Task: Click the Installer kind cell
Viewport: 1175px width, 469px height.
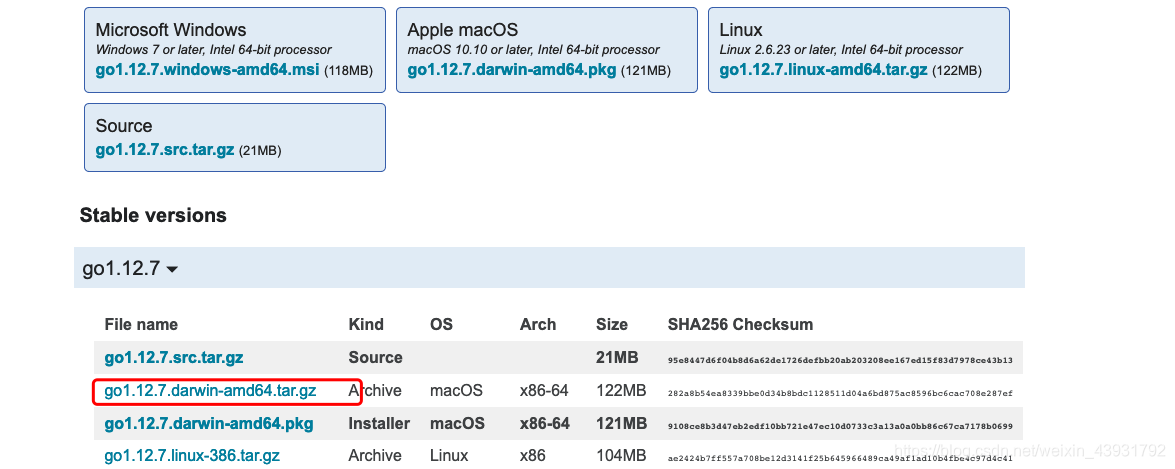Action: (379, 423)
